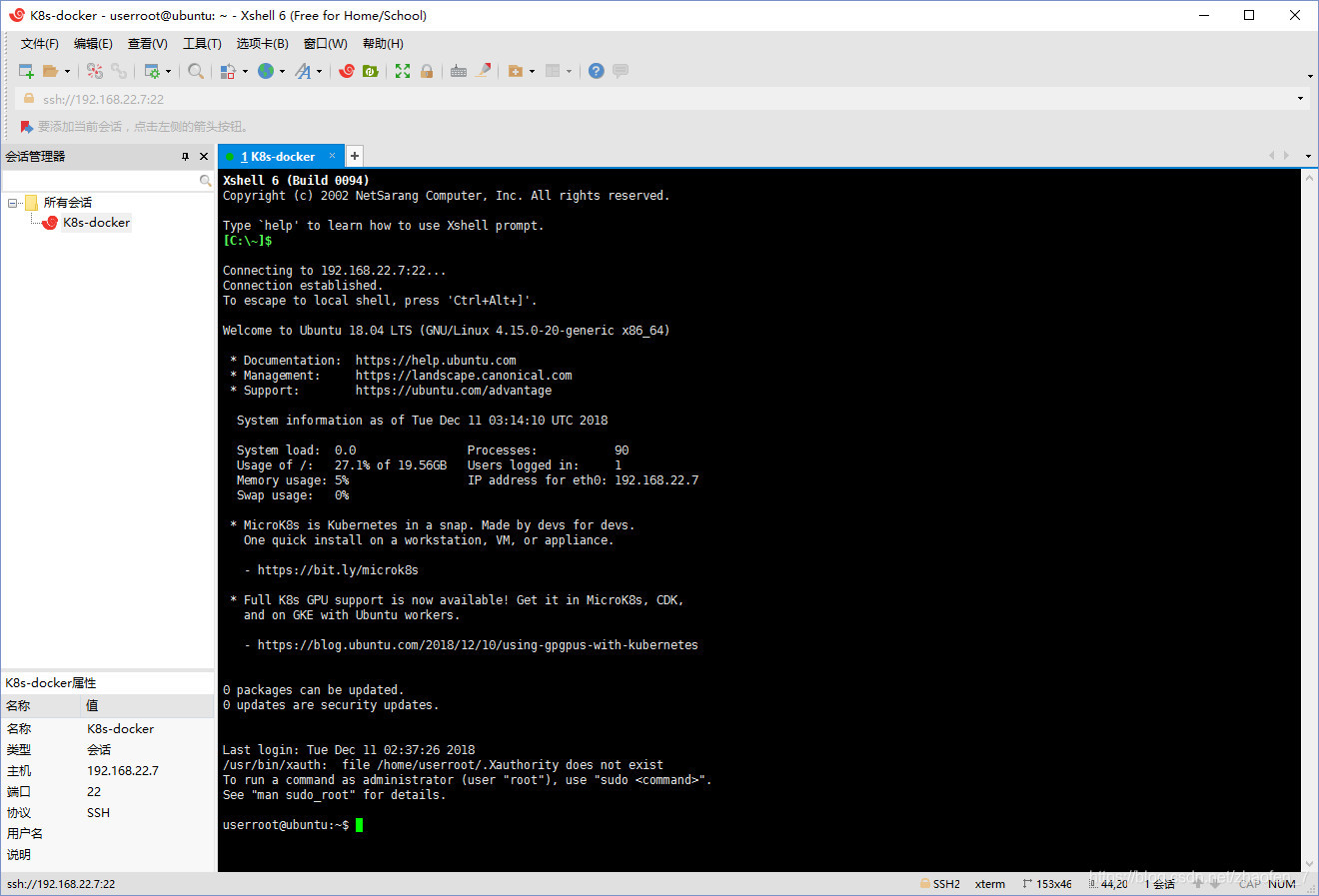This screenshot has width=1319, height=896.
Task: Click the Disconnect icon in toolbar
Action: pyautogui.click(x=95, y=71)
